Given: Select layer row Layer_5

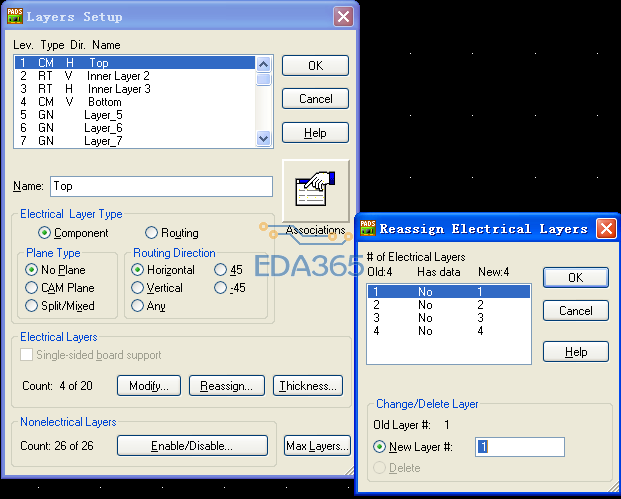Looking at the screenshot, I should tap(135, 115).
